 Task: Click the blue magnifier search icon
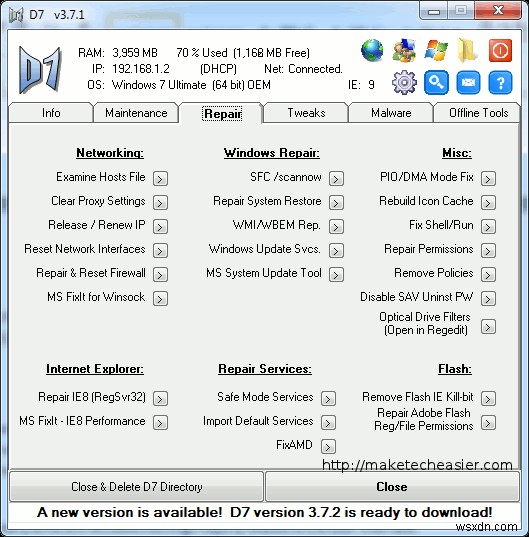click(x=436, y=83)
